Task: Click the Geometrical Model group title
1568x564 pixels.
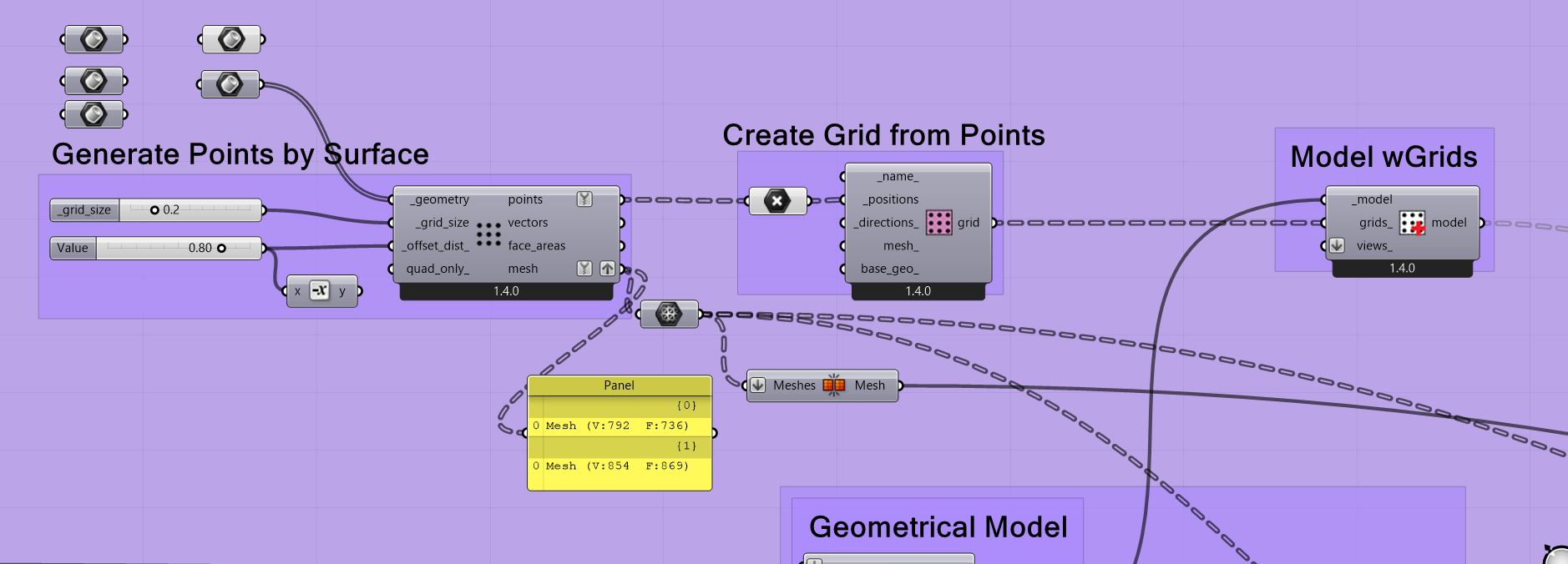Action: (x=938, y=527)
